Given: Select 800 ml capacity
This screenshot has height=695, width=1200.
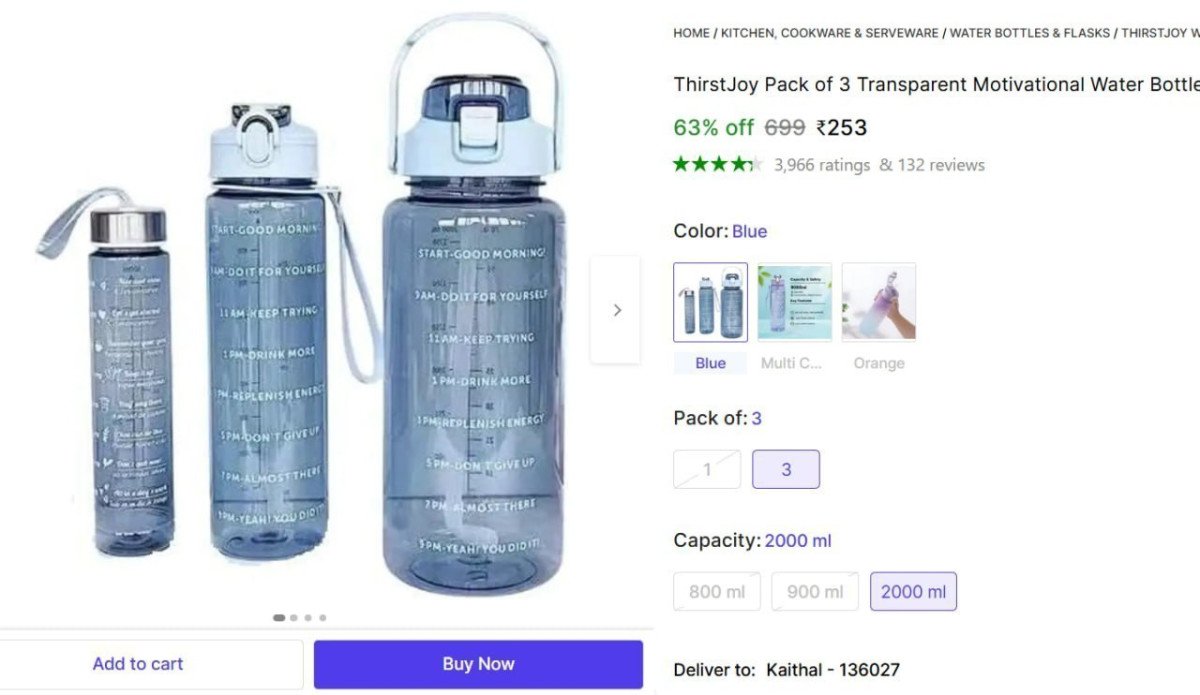Looking at the screenshot, I should [717, 591].
